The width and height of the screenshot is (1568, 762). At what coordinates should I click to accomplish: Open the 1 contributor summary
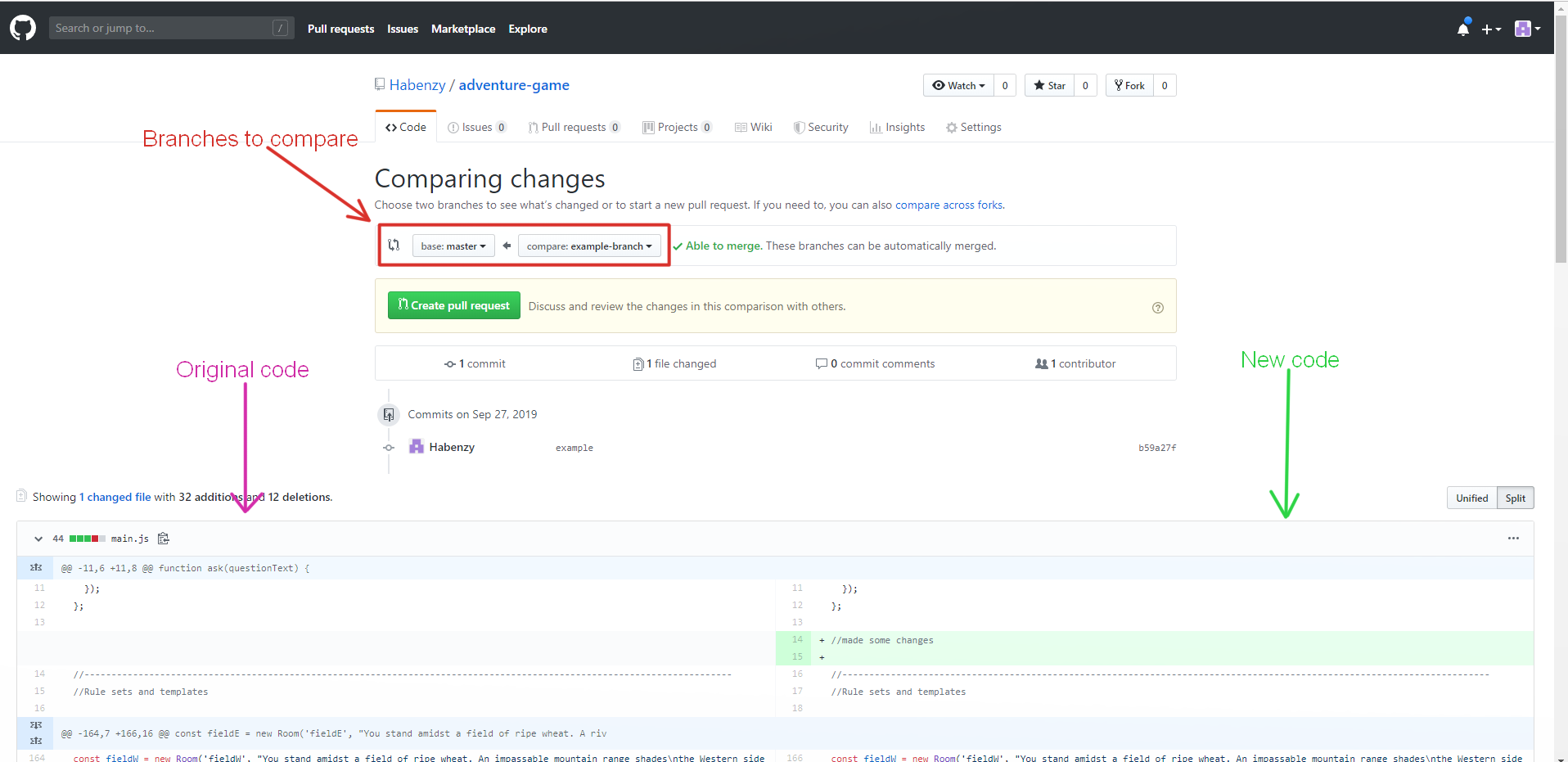click(1075, 363)
